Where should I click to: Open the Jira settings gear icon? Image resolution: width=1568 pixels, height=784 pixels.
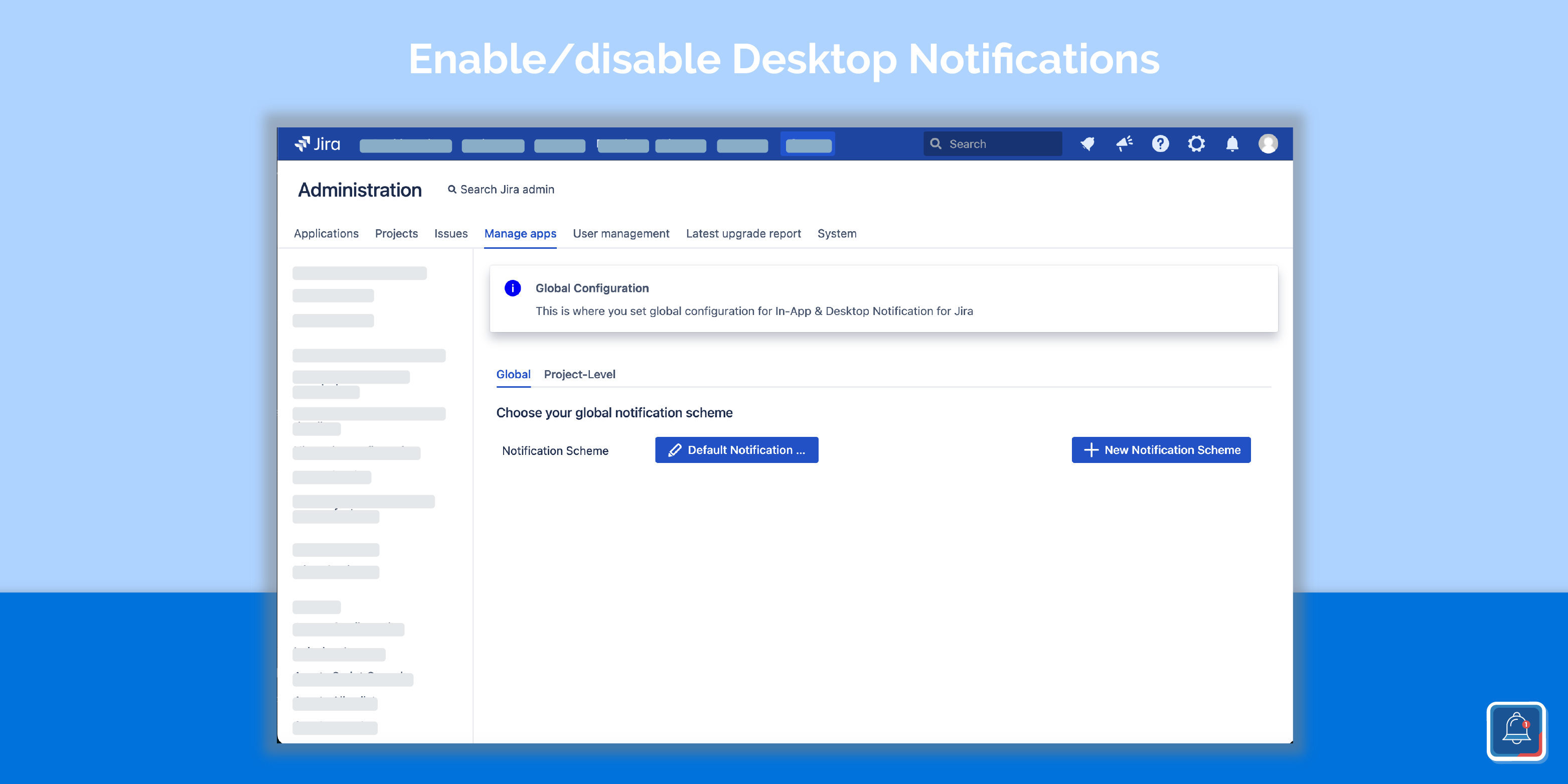pyautogui.click(x=1196, y=143)
